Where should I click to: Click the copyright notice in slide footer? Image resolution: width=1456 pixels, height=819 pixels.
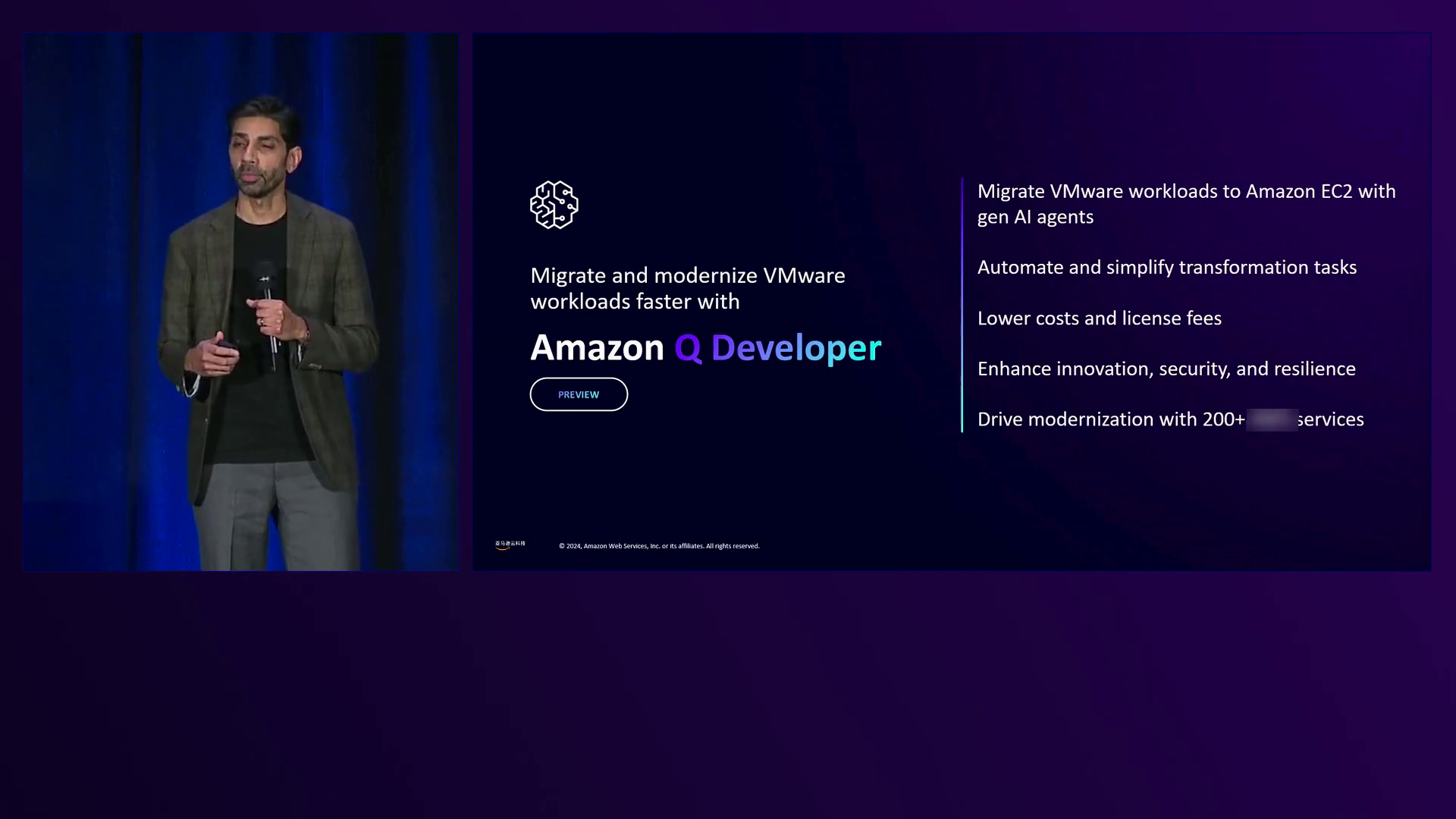(x=659, y=546)
